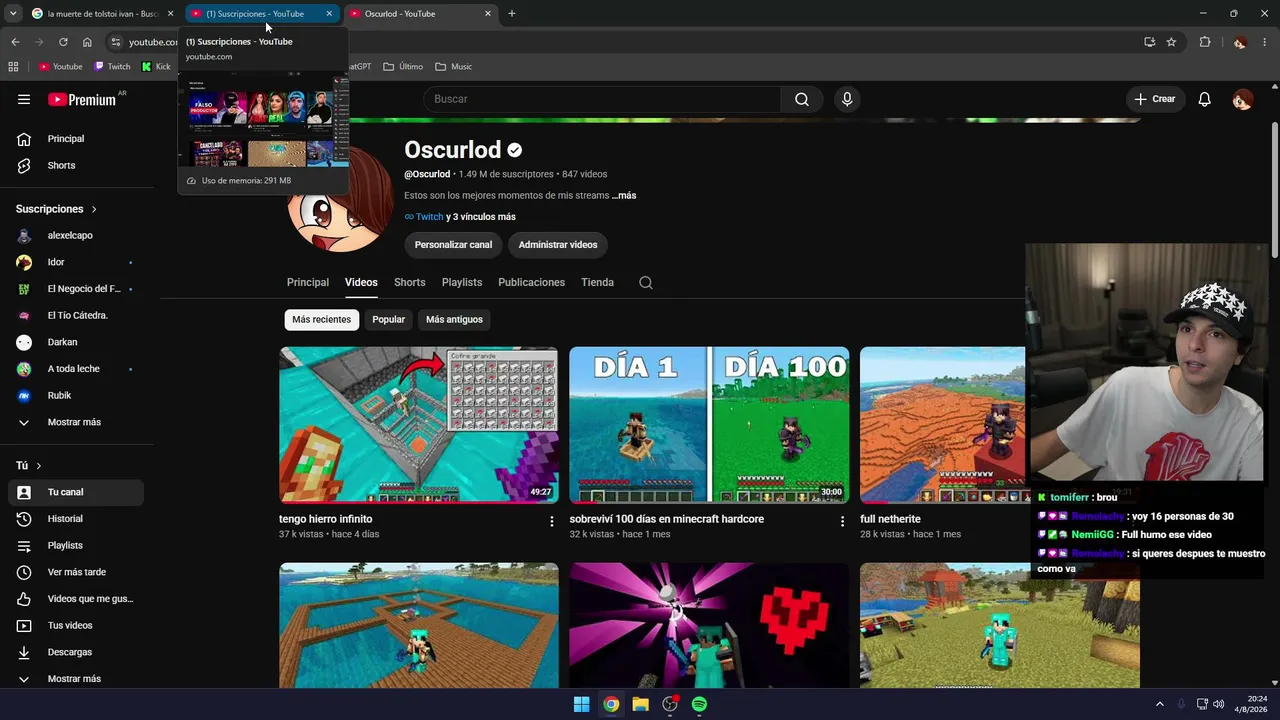Switch to the channel 'Shorts' tab
This screenshot has height=720, width=1280.
[x=410, y=283]
